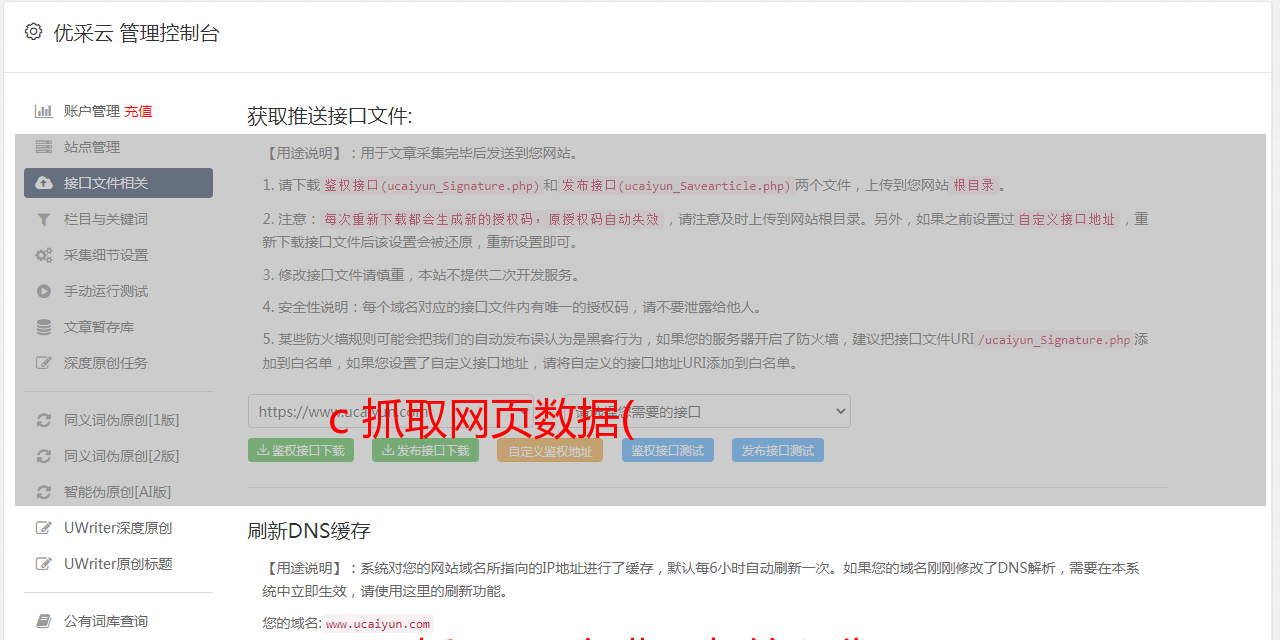Click the blue 鉴权接口测试 button
Viewport: 1280px width, 640px height.
[x=668, y=451]
